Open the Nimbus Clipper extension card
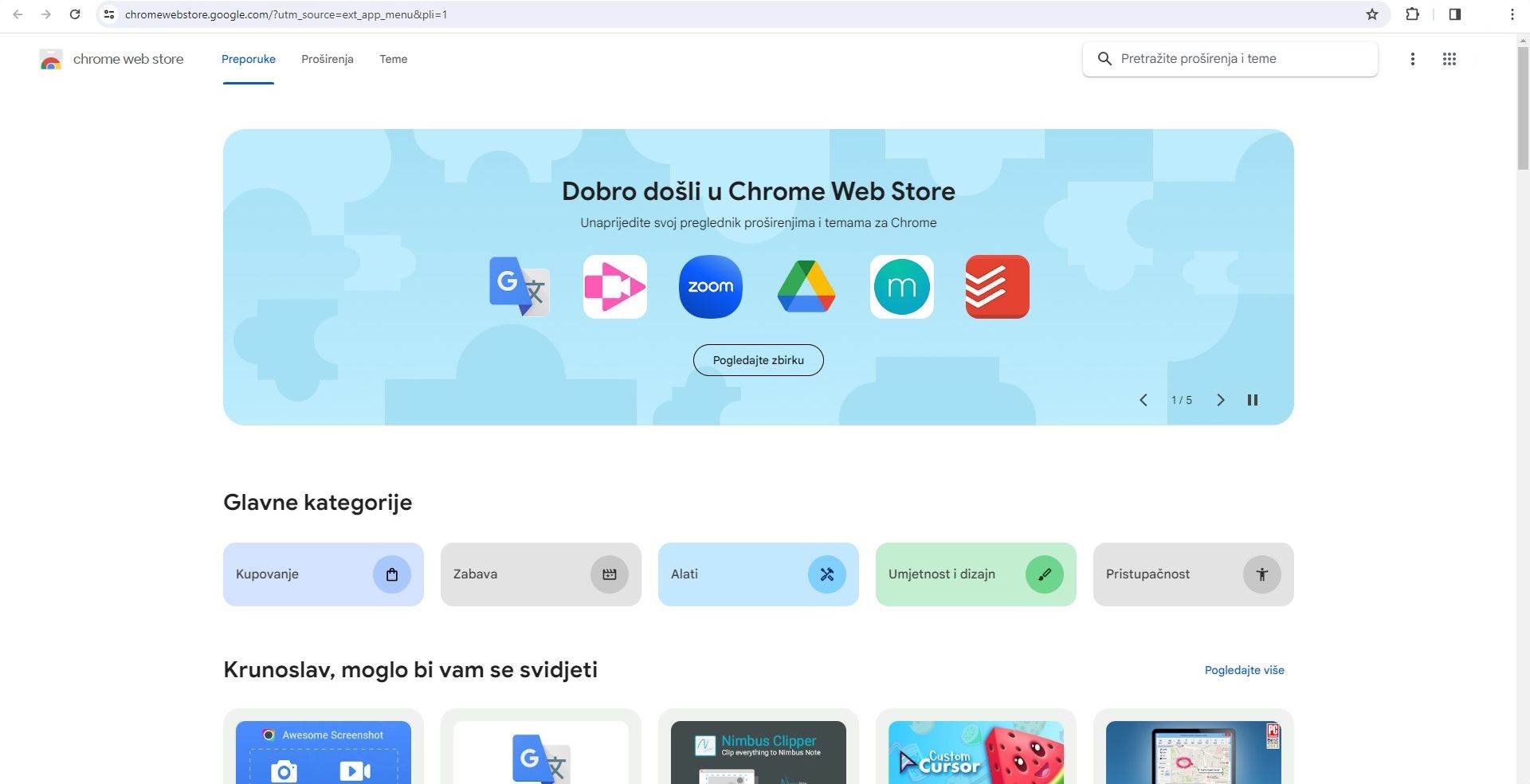This screenshot has width=1530, height=784. (759, 747)
